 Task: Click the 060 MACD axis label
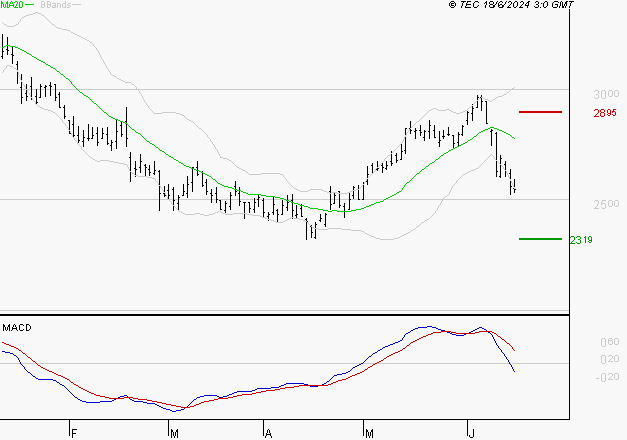610,342
